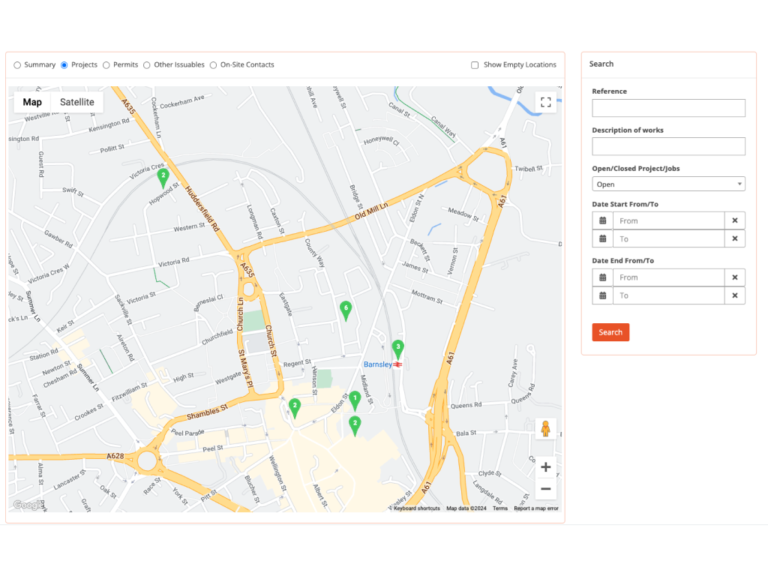768x576 pixels.
Task: Toggle fullscreen map view
Action: tap(546, 102)
